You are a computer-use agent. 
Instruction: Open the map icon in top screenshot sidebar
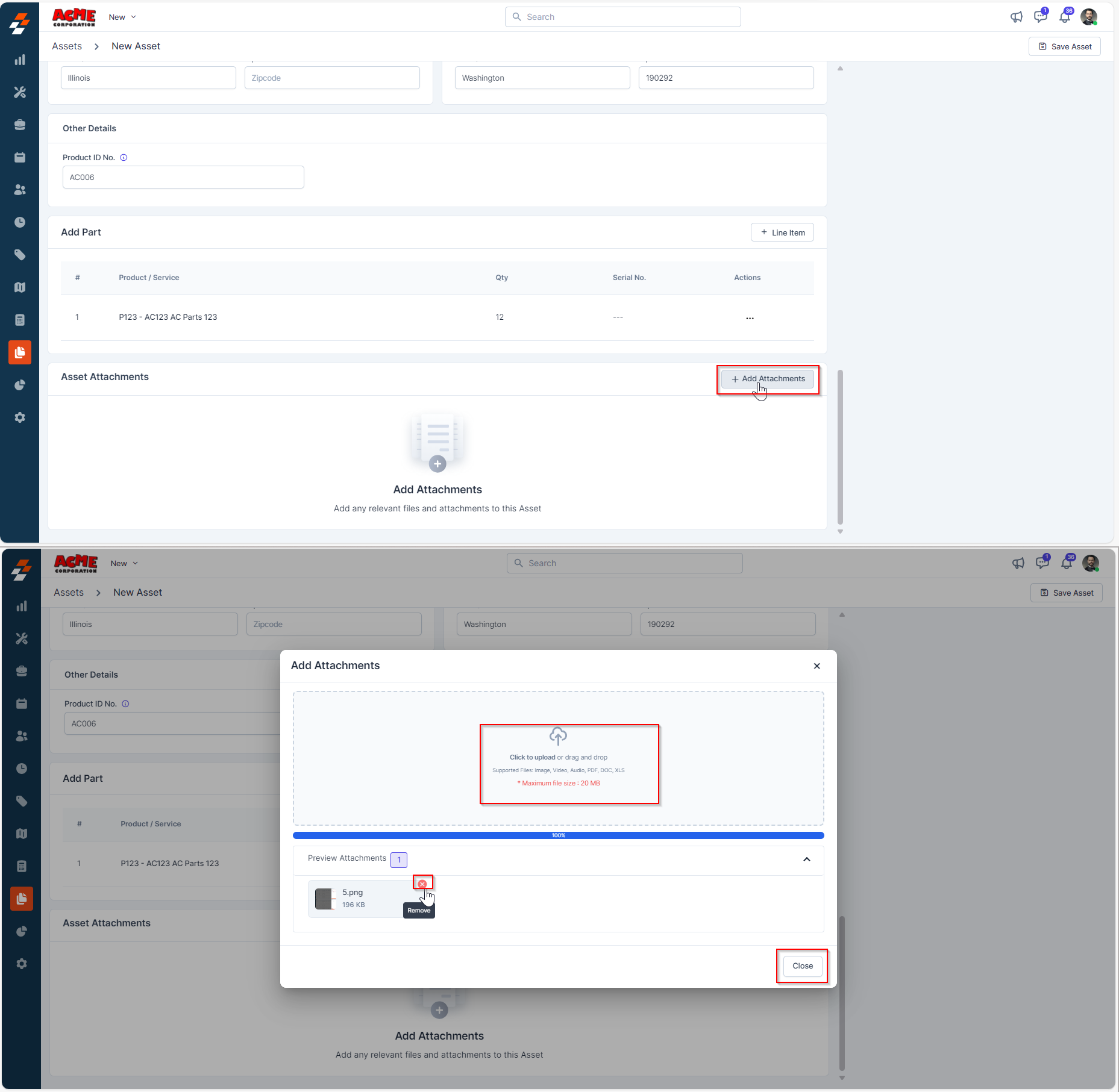20,287
